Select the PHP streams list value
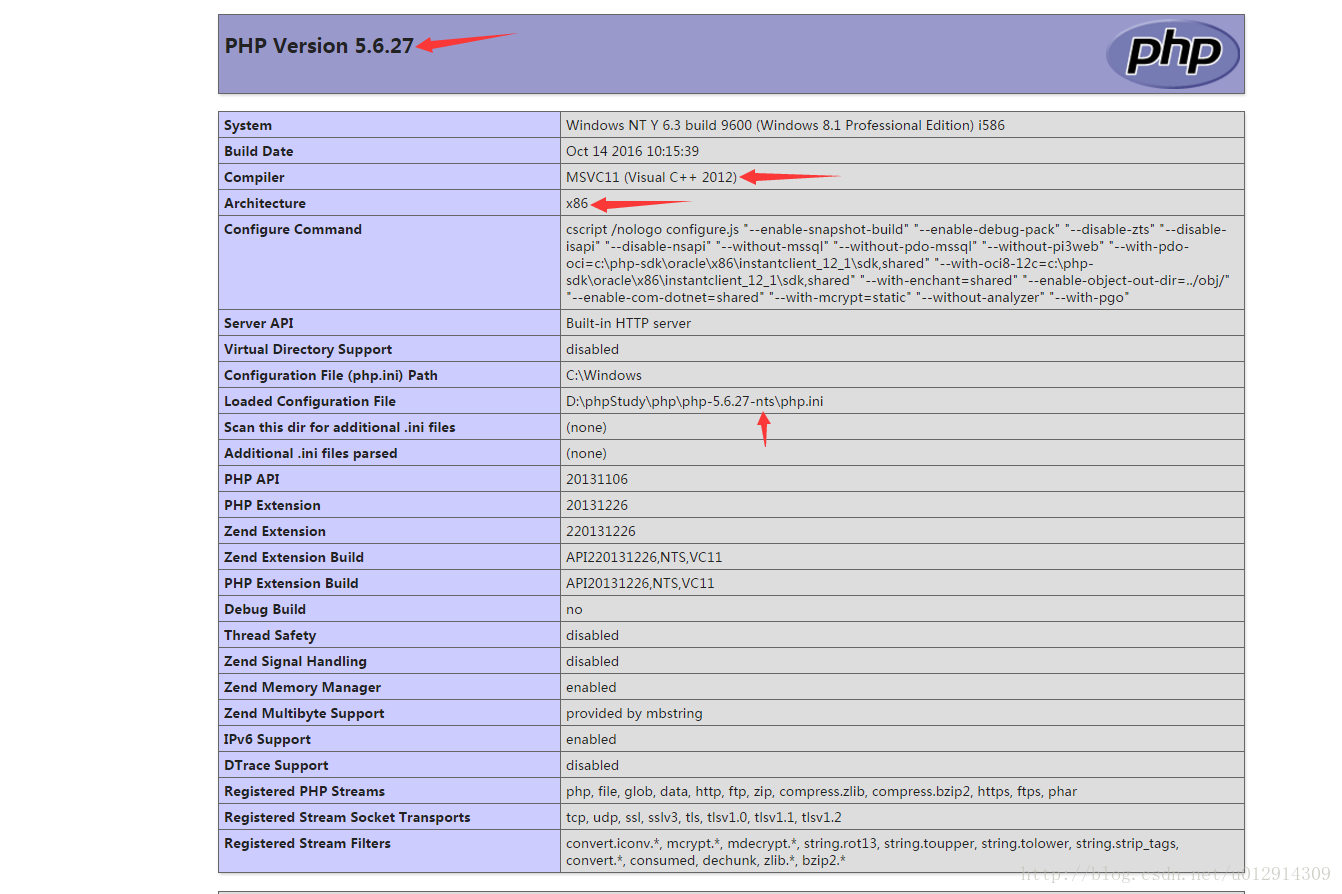Viewport: 1342px width, 894px height. (x=821, y=791)
